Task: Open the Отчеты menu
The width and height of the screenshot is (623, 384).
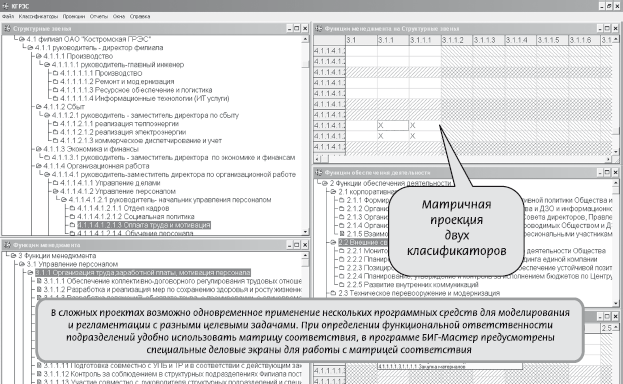Action: (99, 16)
